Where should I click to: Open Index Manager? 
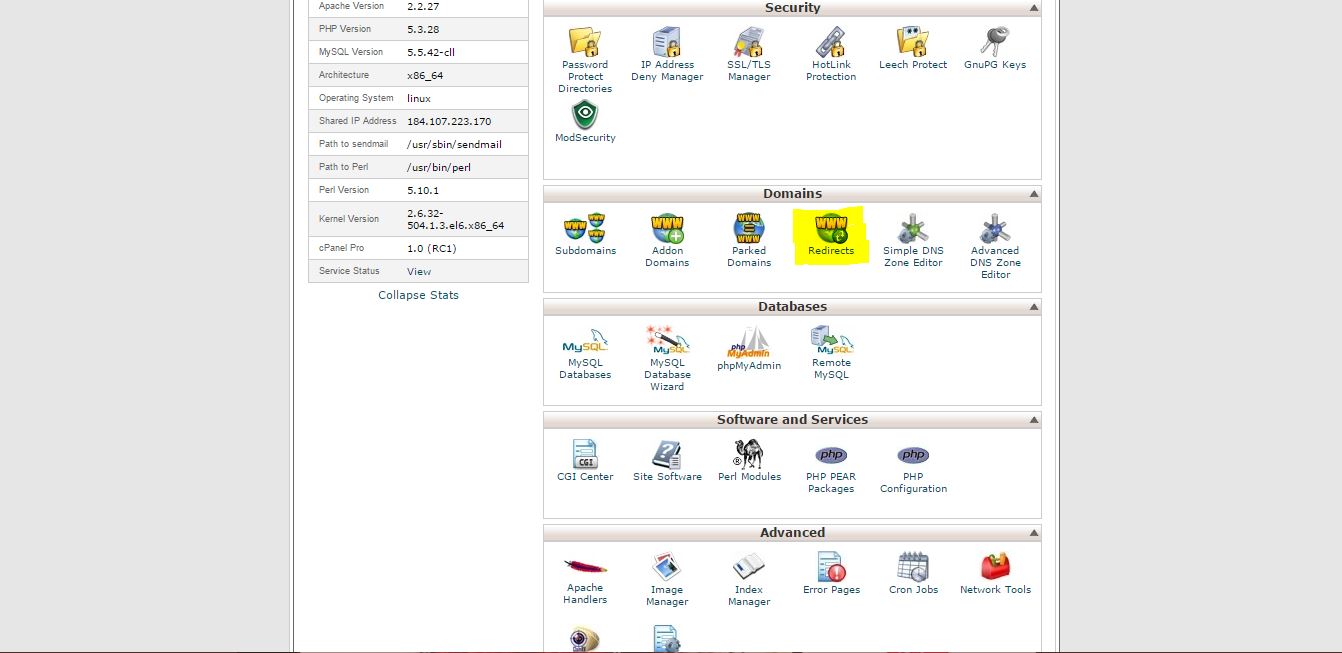pyautogui.click(x=749, y=579)
